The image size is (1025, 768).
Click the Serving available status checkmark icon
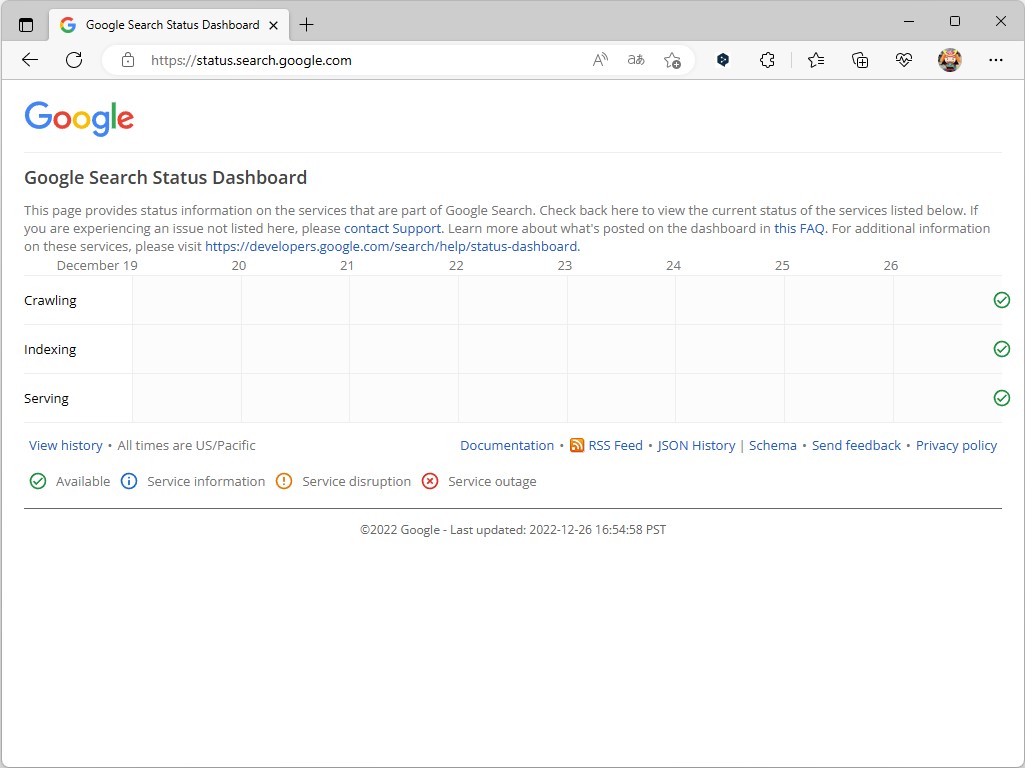pos(1002,398)
